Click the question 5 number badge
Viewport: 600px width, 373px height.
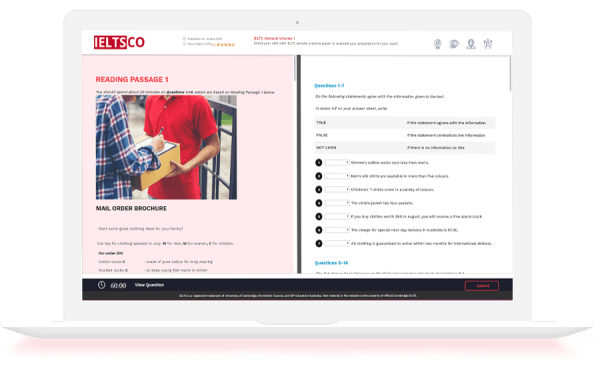coord(319,217)
